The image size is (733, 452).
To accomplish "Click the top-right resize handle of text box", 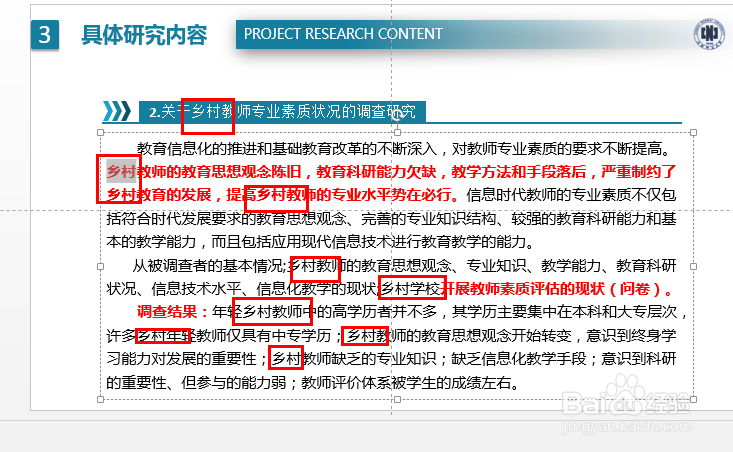I will pos(693,133).
